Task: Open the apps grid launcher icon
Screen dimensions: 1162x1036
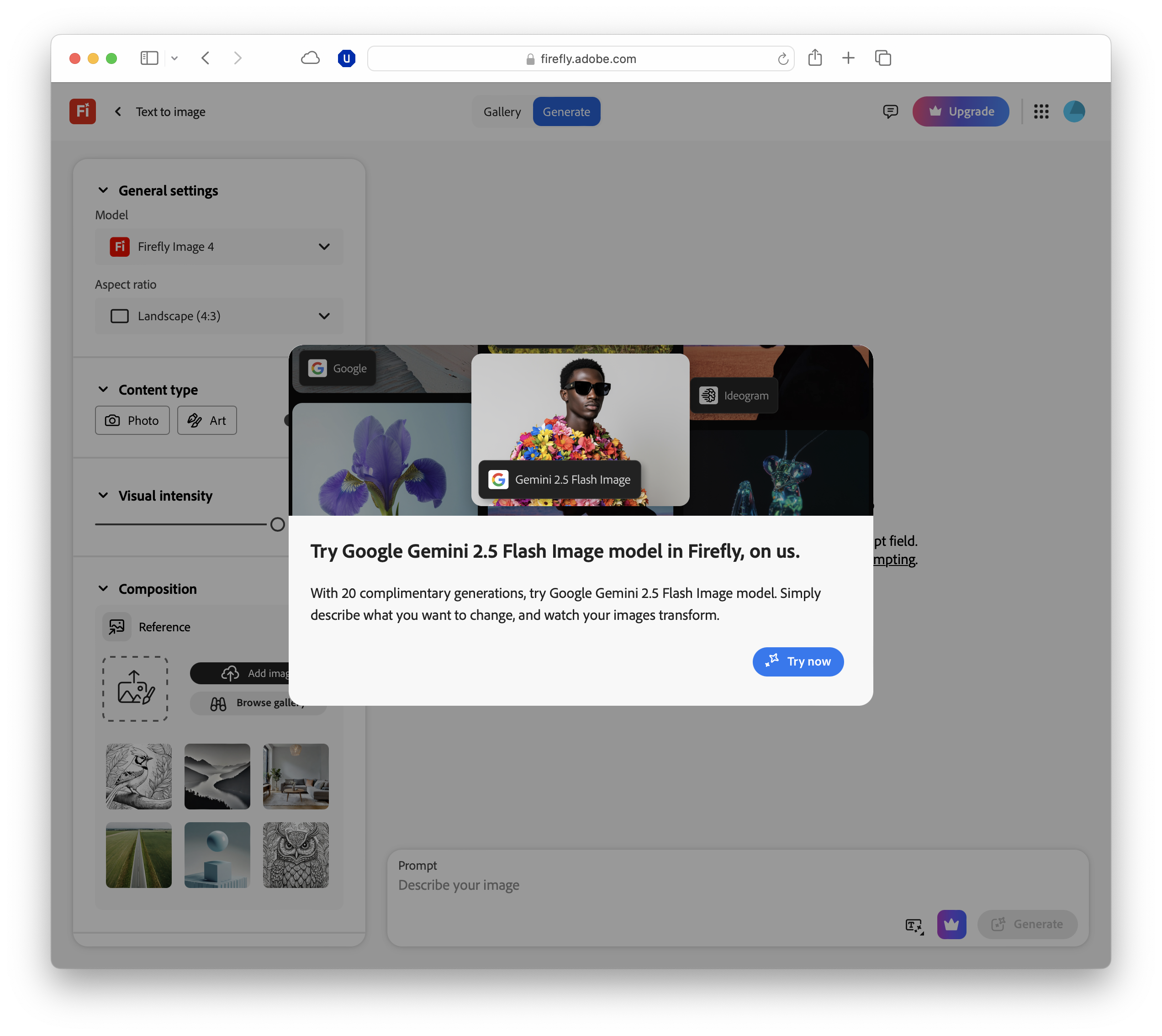Action: (1041, 111)
